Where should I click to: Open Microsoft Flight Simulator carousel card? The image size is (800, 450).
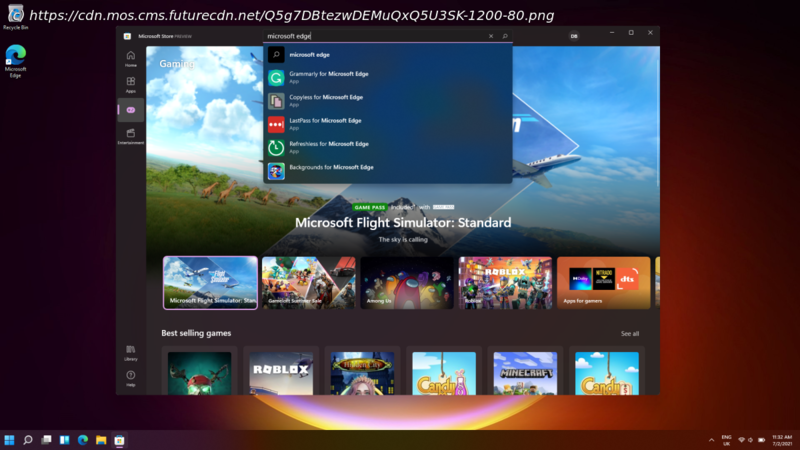210,283
